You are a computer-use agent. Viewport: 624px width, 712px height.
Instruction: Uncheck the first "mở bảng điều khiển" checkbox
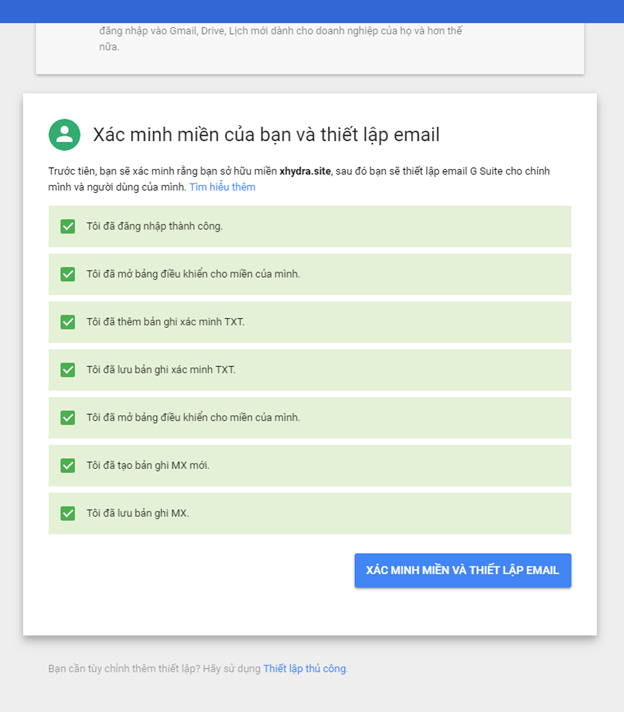point(68,274)
